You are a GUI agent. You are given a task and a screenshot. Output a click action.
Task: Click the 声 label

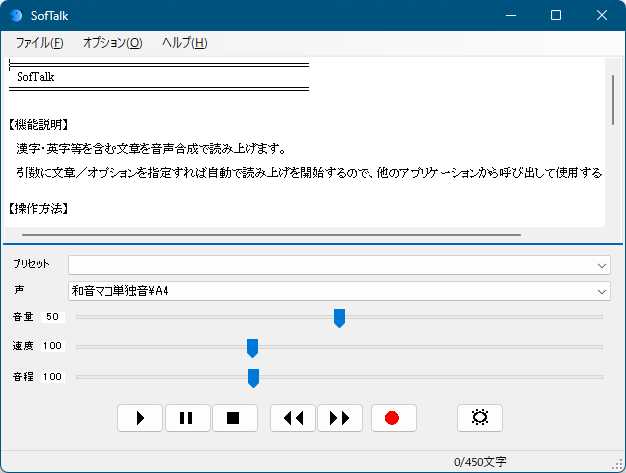click(19, 290)
